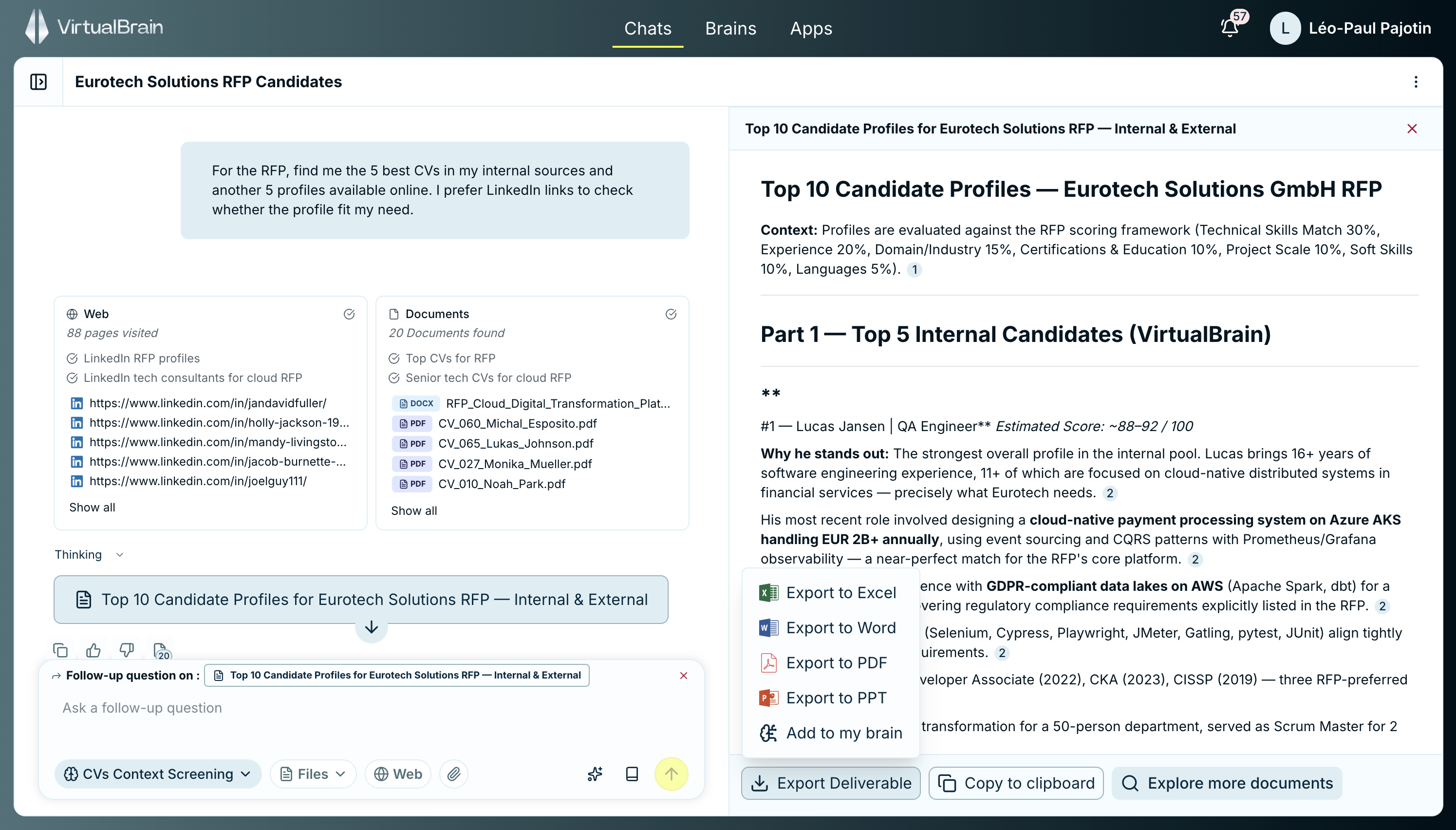Expand the Thinking section
The height and width of the screenshot is (830, 1456).
(90, 555)
